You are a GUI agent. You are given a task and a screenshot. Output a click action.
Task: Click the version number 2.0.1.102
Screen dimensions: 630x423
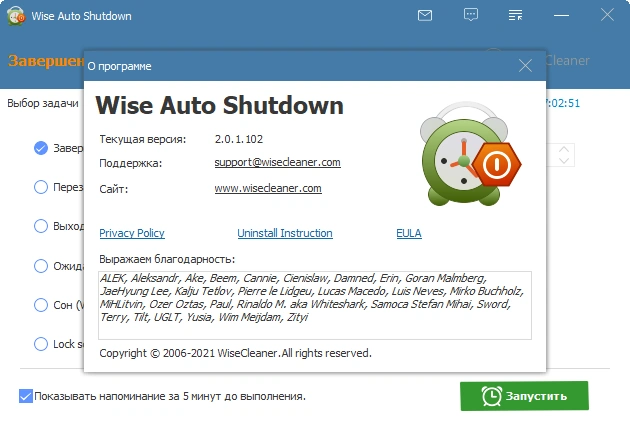(x=239, y=139)
